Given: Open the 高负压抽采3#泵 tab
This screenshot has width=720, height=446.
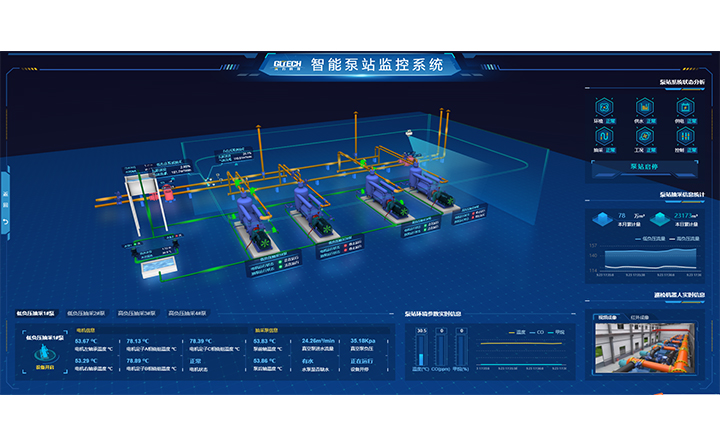Looking at the screenshot, I should coord(138,313).
